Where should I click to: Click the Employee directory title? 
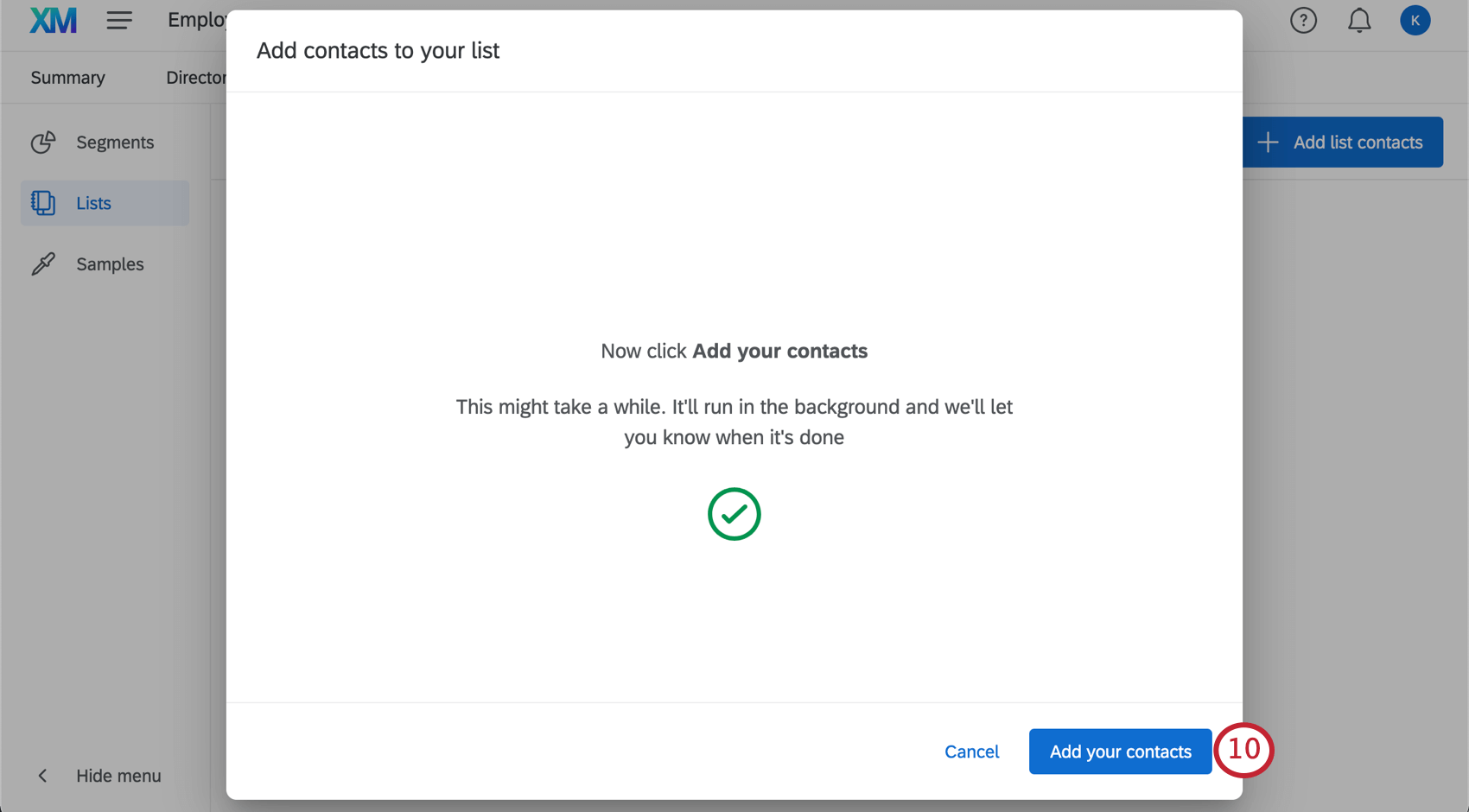click(197, 20)
